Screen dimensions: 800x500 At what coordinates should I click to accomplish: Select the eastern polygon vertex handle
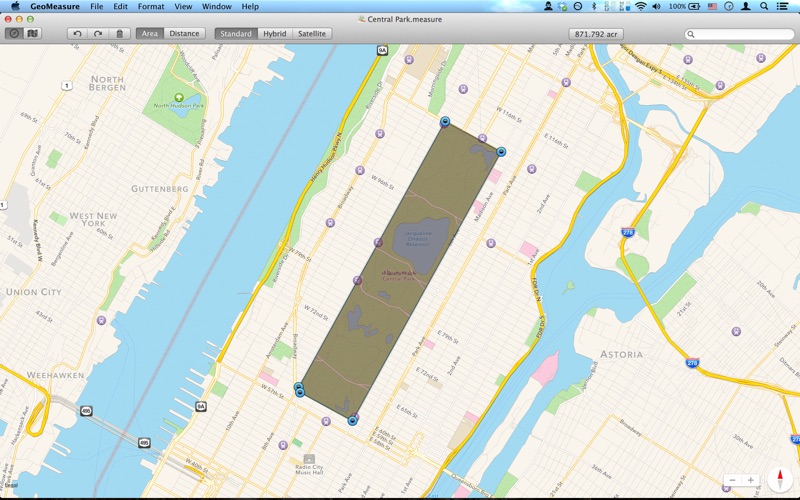tap(501, 152)
